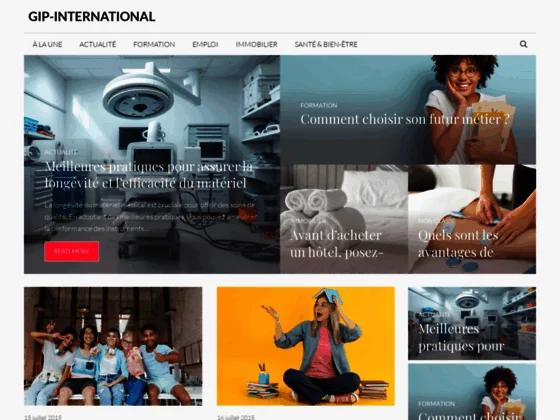Viewport: 560px width, 420px height.
Task: Open thumbnail of five friends sitting together
Action: [x=113, y=346]
